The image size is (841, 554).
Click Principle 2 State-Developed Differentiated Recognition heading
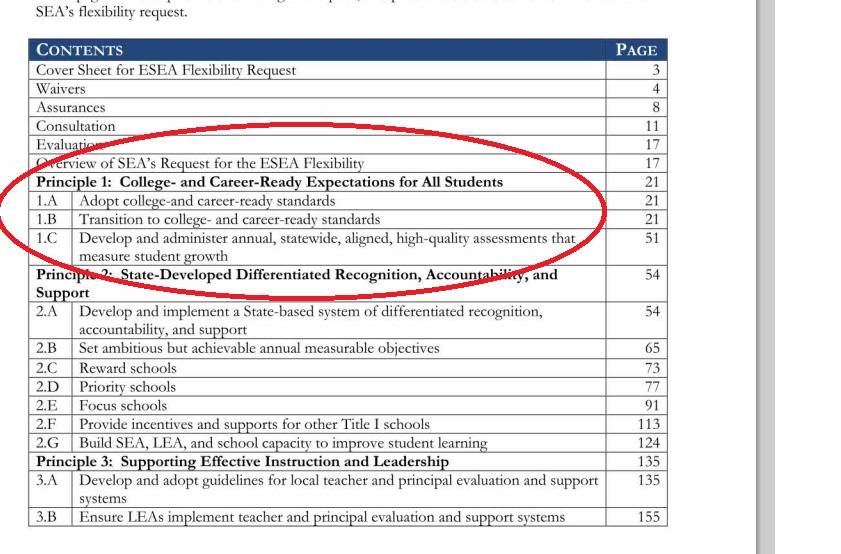click(x=297, y=275)
